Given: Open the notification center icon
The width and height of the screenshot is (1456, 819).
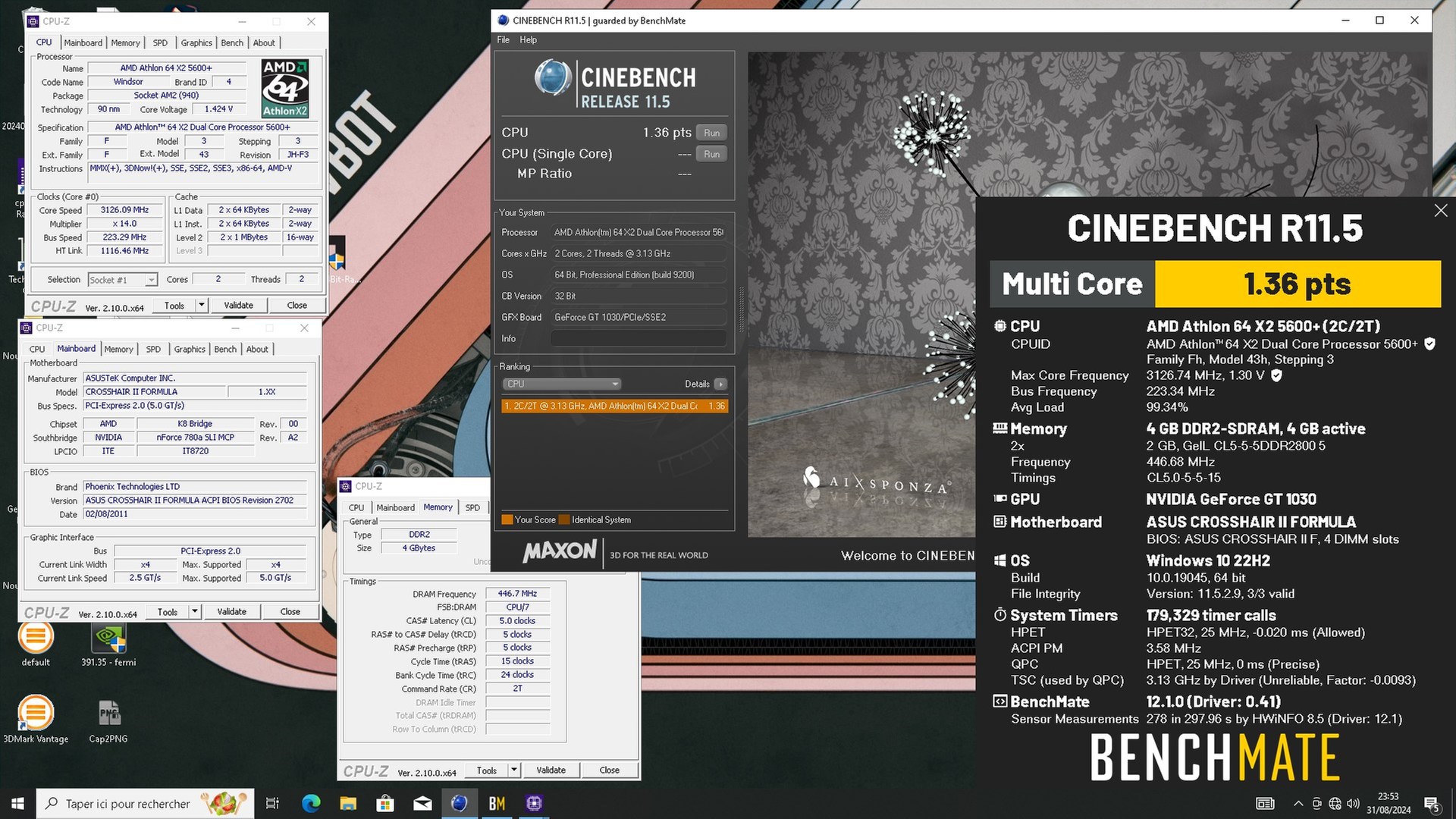Looking at the screenshot, I should pos(1432,803).
